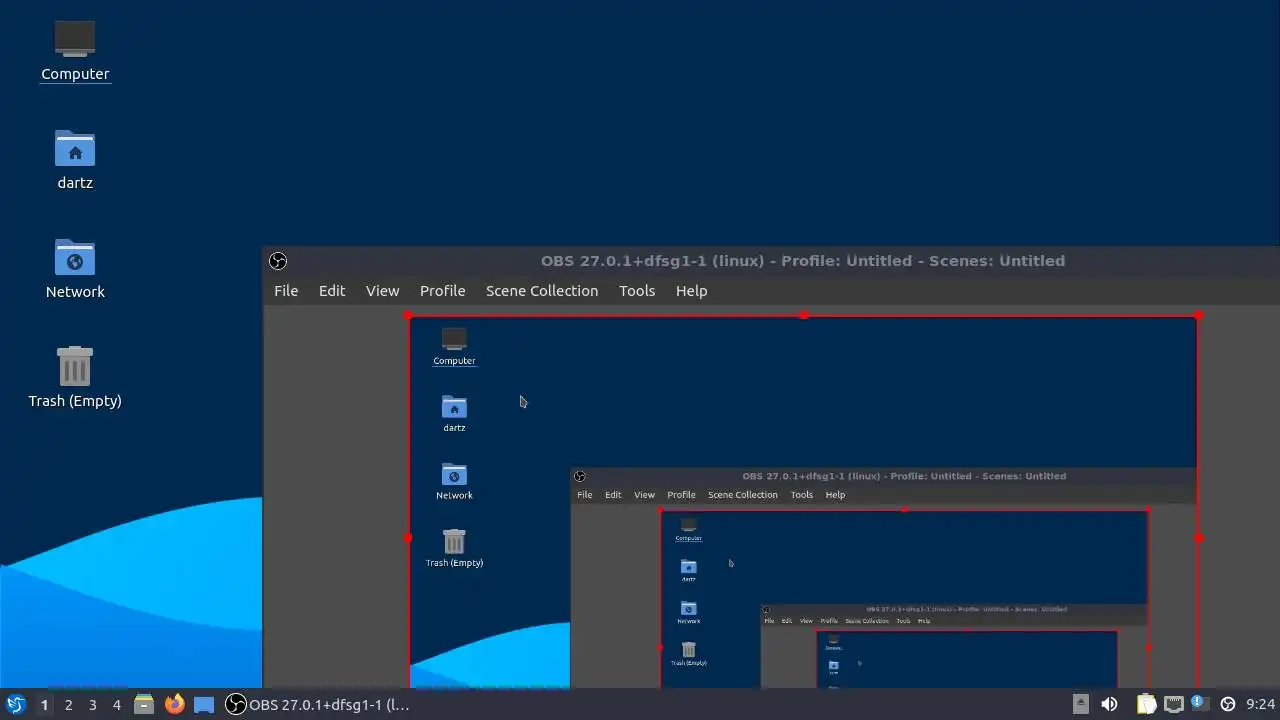Viewport: 1280px width, 720px height.
Task: Open the Scene Collection menu
Action: (542, 291)
